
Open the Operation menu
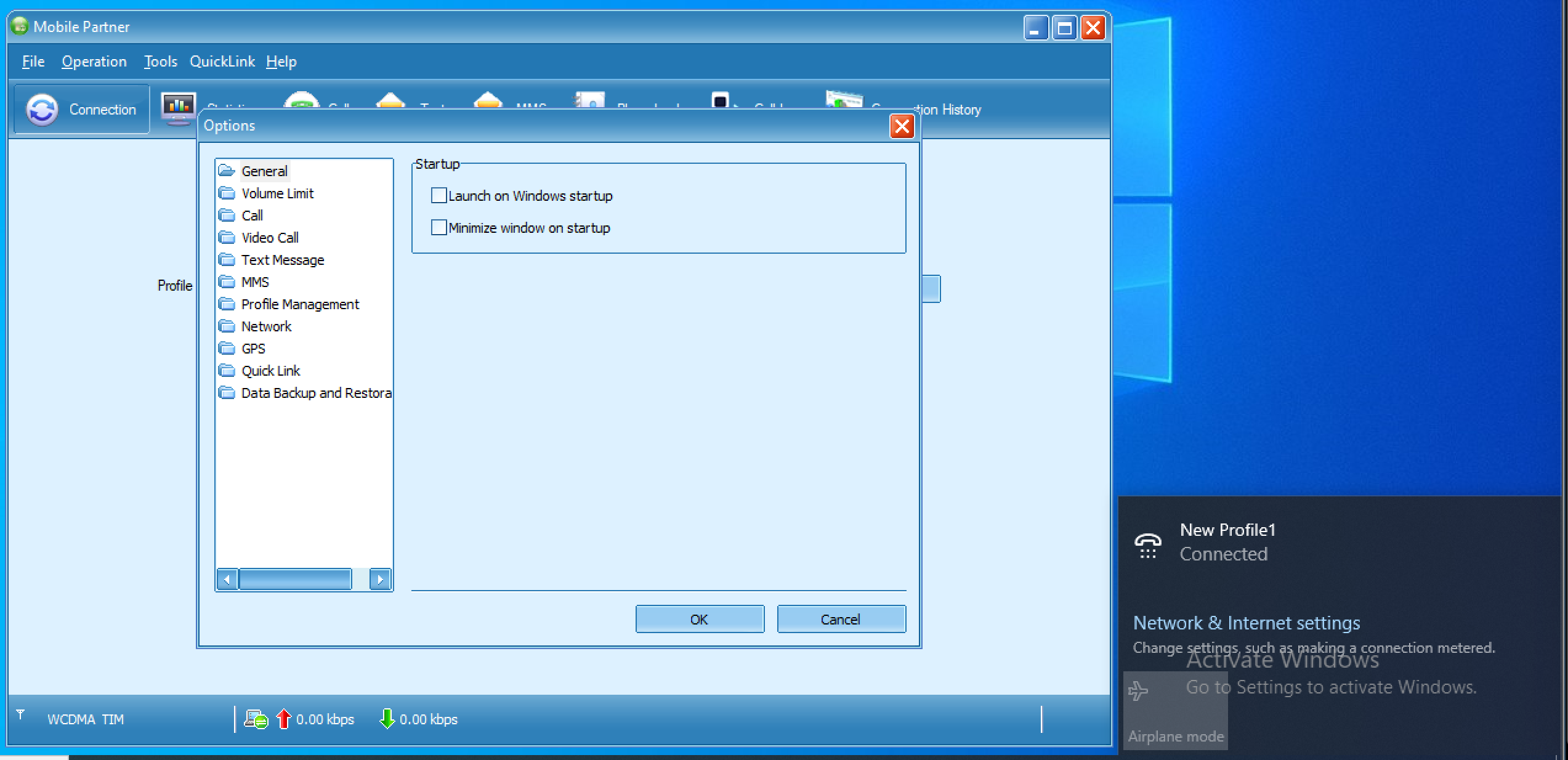pos(94,62)
